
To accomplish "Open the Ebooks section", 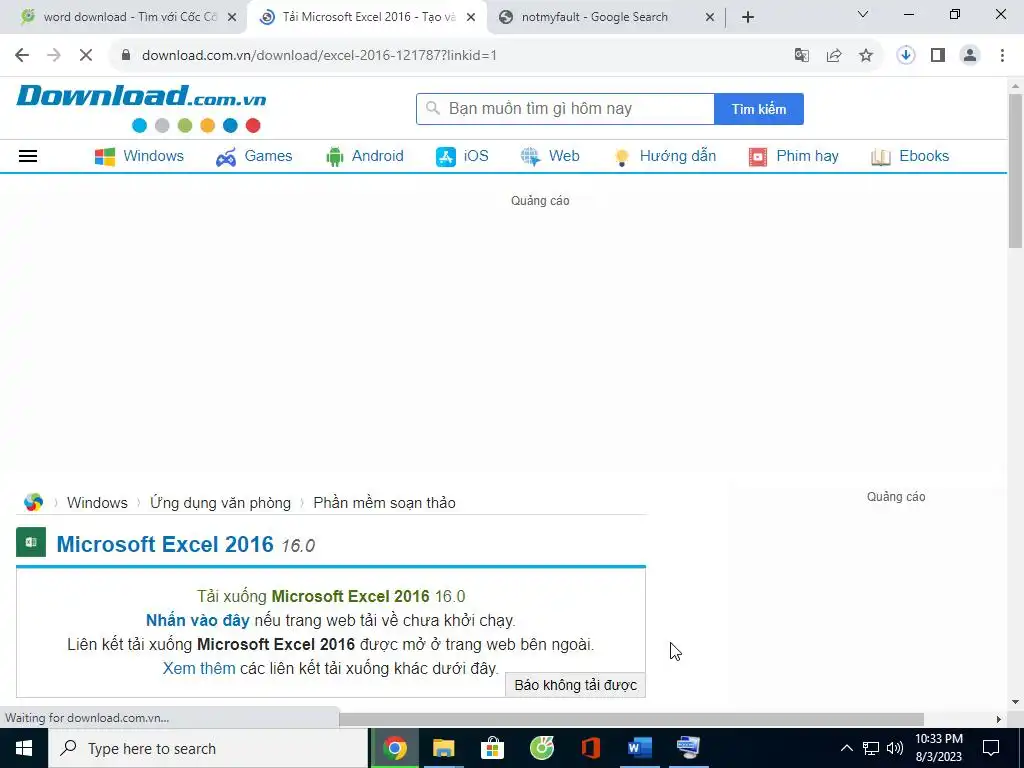I will [x=910, y=156].
